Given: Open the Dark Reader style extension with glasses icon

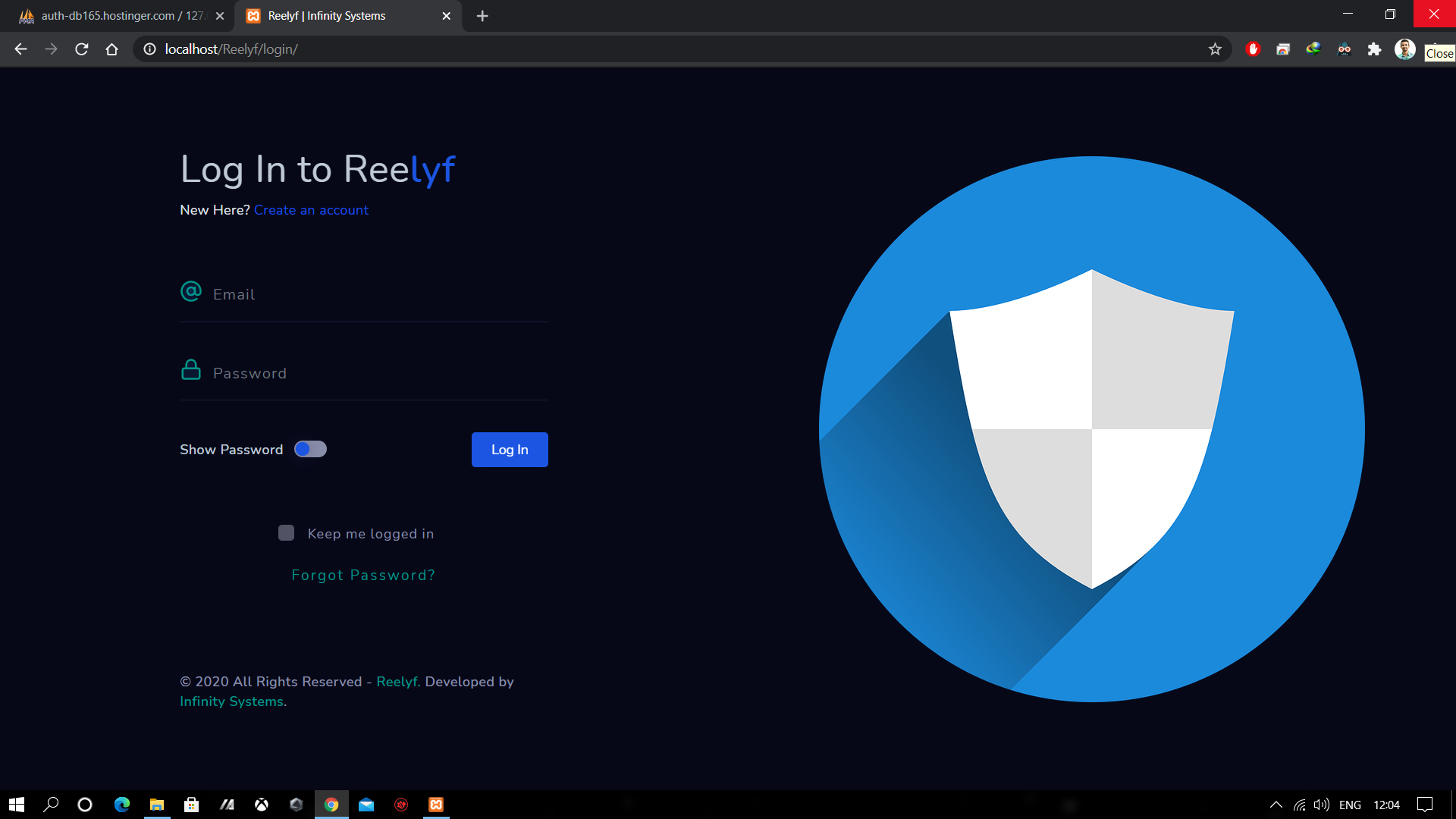Looking at the screenshot, I should point(1344,49).
